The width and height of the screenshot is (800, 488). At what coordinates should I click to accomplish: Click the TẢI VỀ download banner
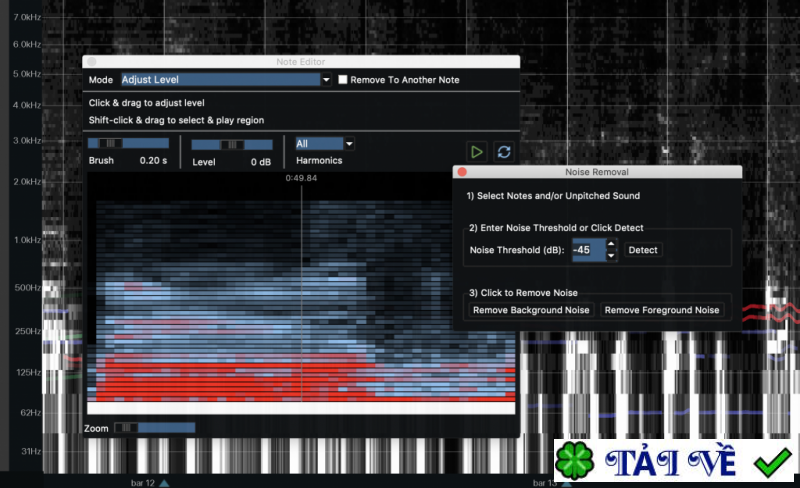(x=674, y=460)
